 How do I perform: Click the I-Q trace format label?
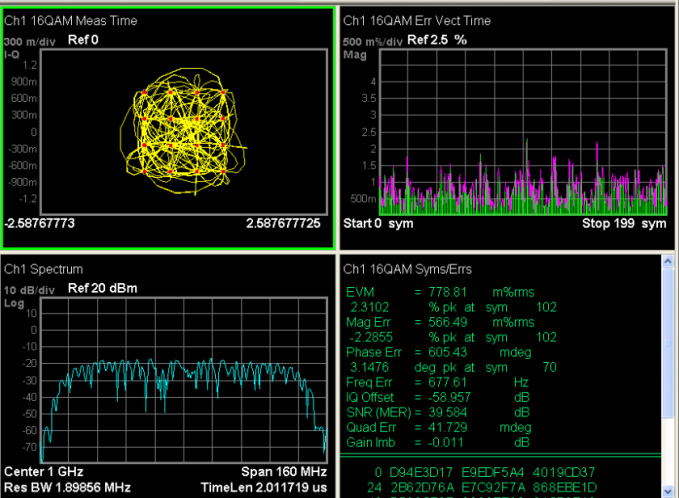tap(13, 53)
